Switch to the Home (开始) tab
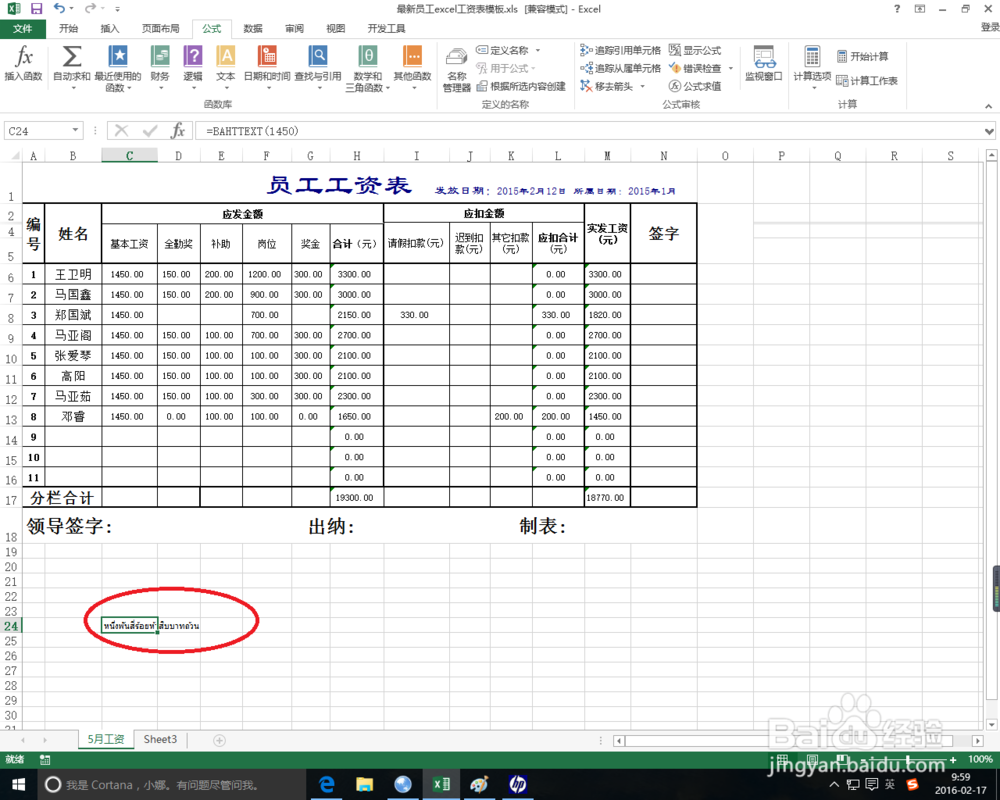The width and height of the screenshot is (1000, 800). tap(68, 28)
